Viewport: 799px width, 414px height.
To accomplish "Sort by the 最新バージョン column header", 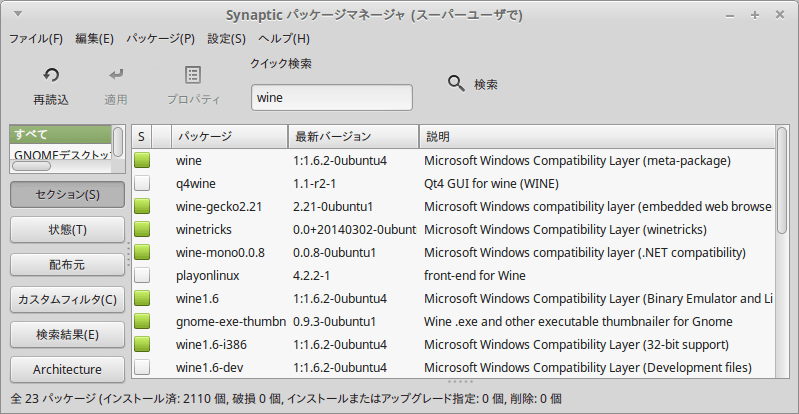I will click(354, 137).
